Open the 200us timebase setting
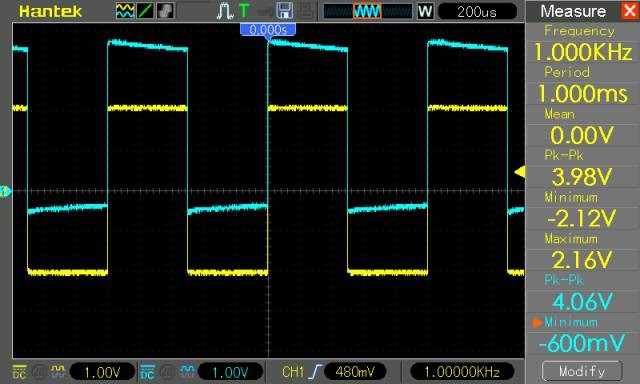 pos(477,11)
